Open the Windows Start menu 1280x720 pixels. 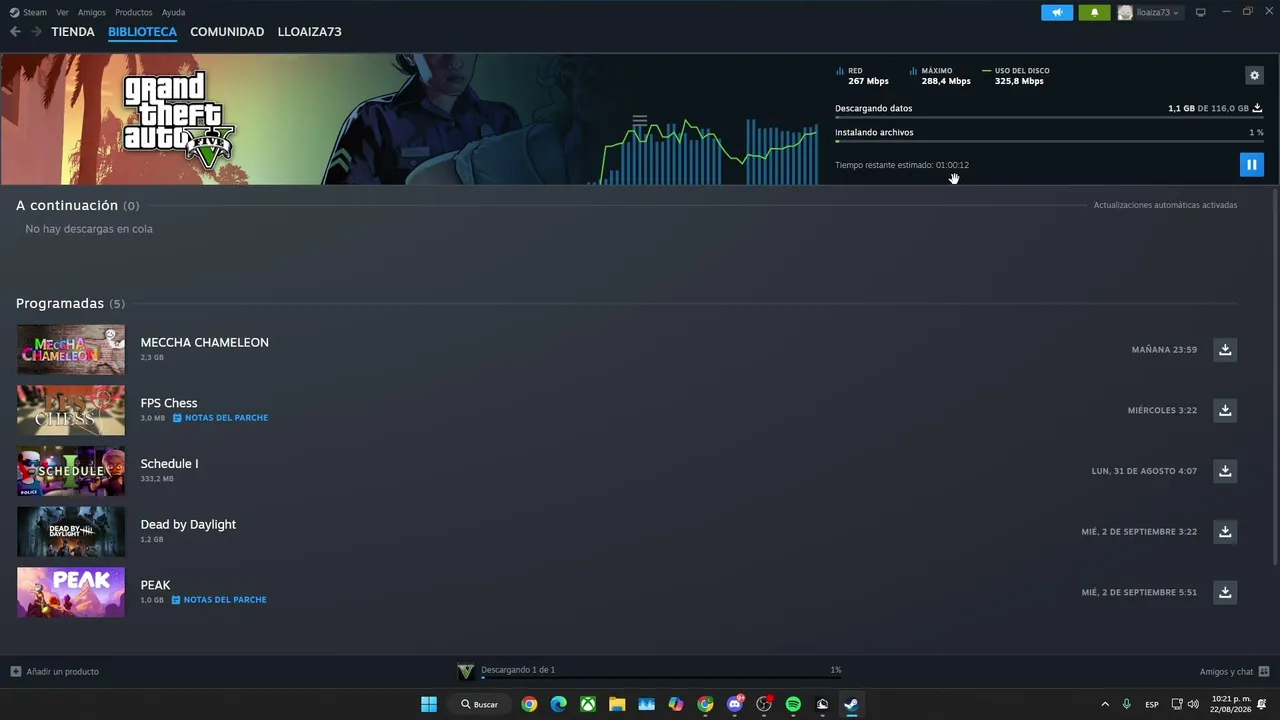pos(429,704)
